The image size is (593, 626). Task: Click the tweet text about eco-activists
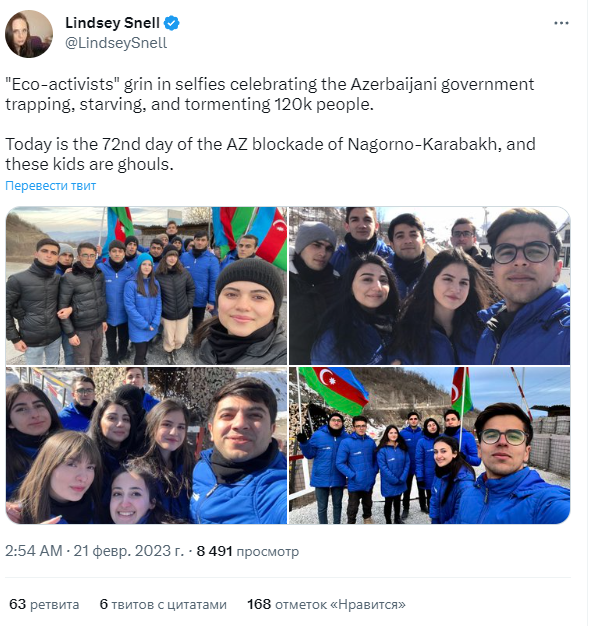click(x=270, y=94)
